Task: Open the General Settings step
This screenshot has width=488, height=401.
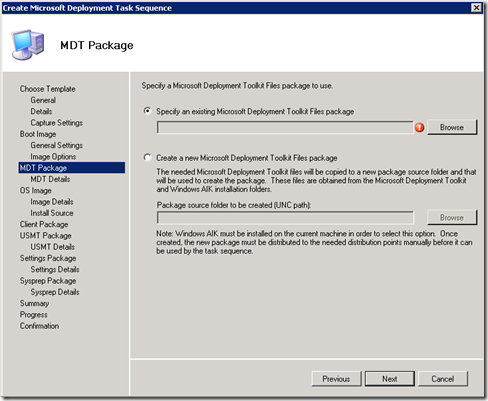Action: coord(57,145)
